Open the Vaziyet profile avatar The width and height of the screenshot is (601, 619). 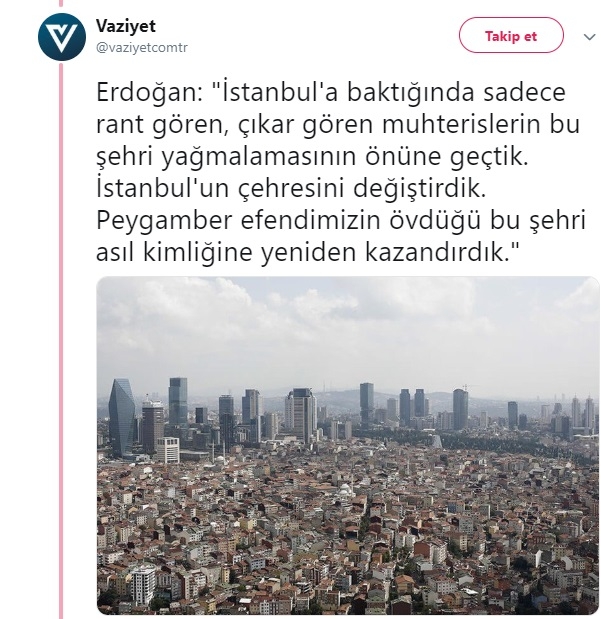pos(62,37)
